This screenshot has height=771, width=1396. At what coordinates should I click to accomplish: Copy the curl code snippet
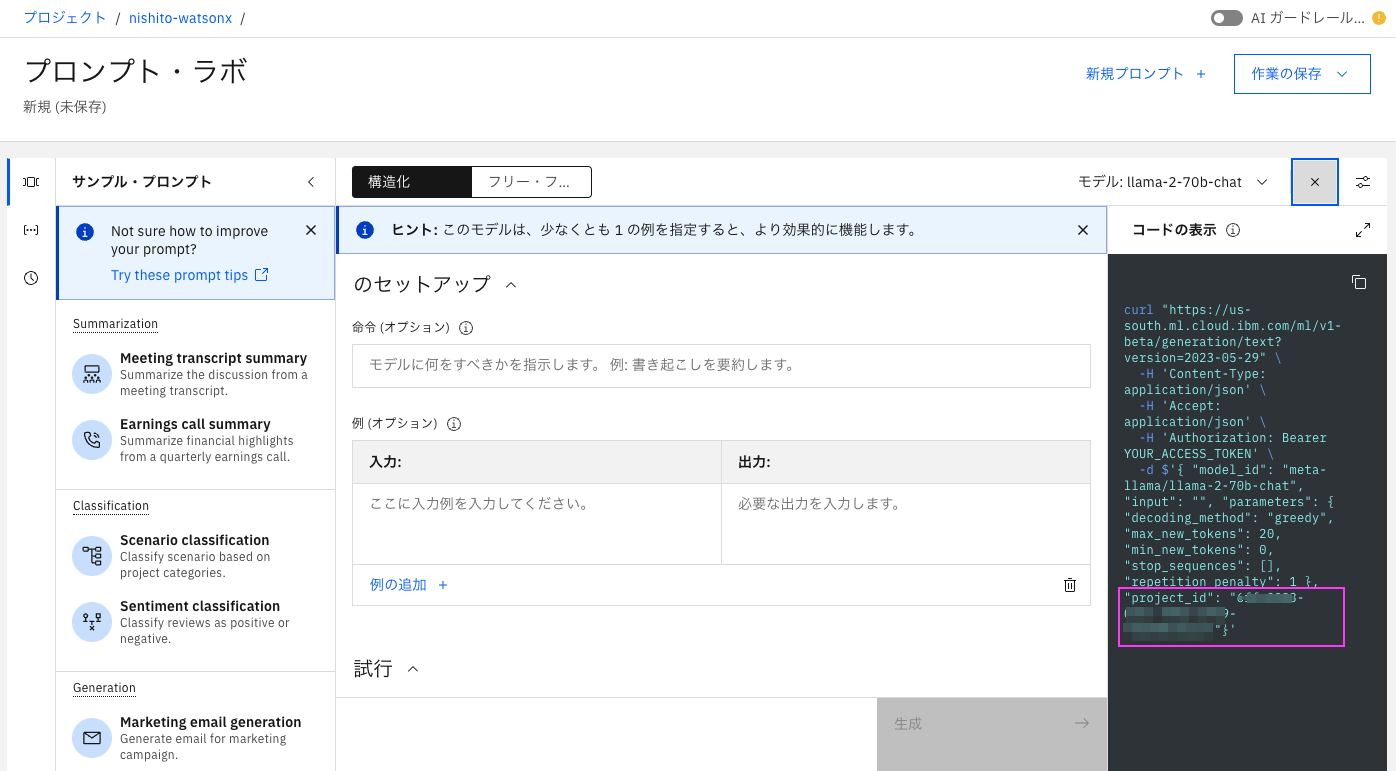click(1359, 282)
